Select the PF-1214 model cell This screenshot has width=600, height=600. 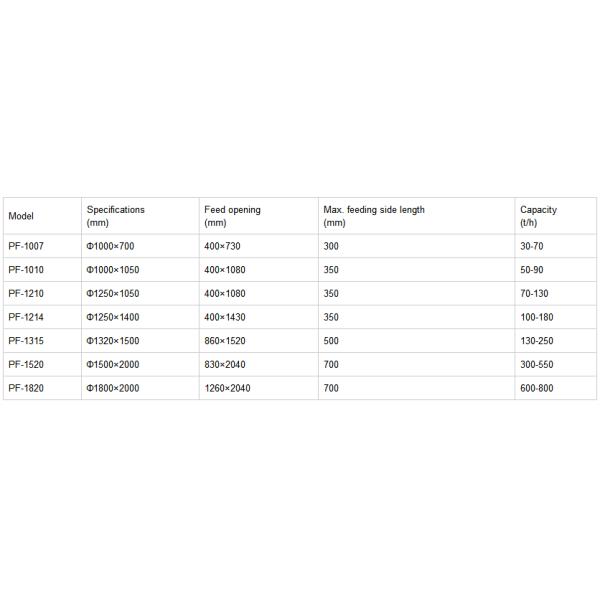(x=26, y=317)
